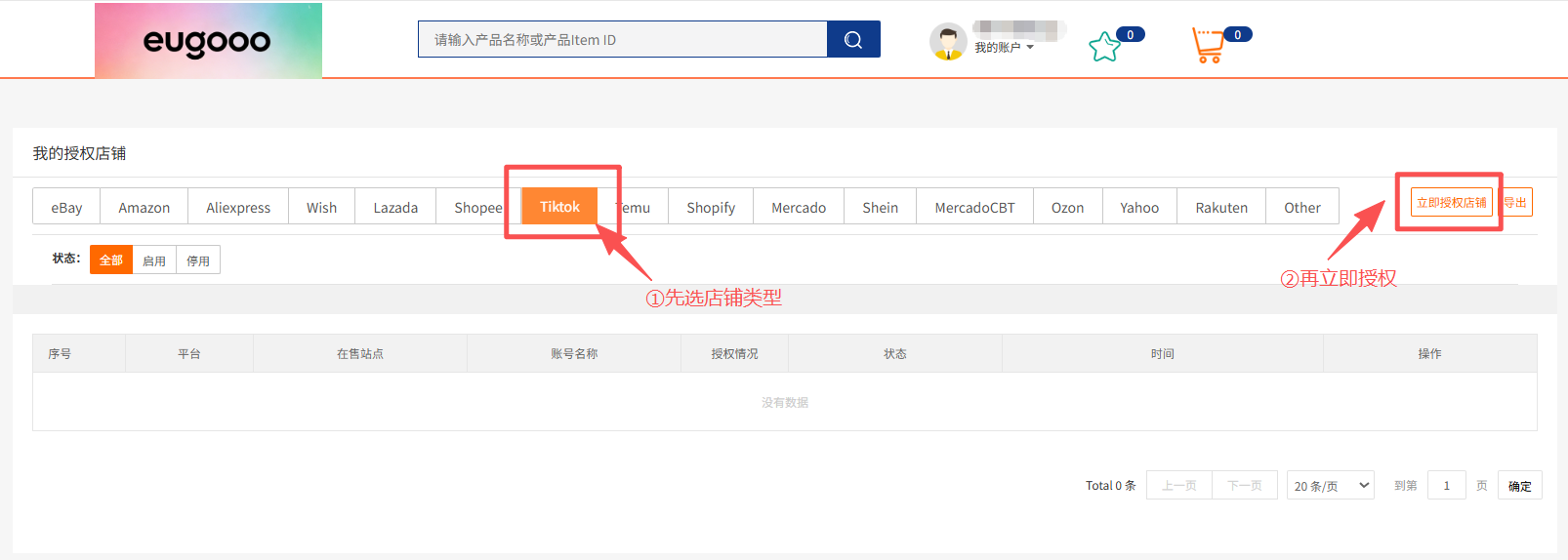The image size is (1568, 560).
Task: Select the Temu platform tab
Action: [633, 207]
